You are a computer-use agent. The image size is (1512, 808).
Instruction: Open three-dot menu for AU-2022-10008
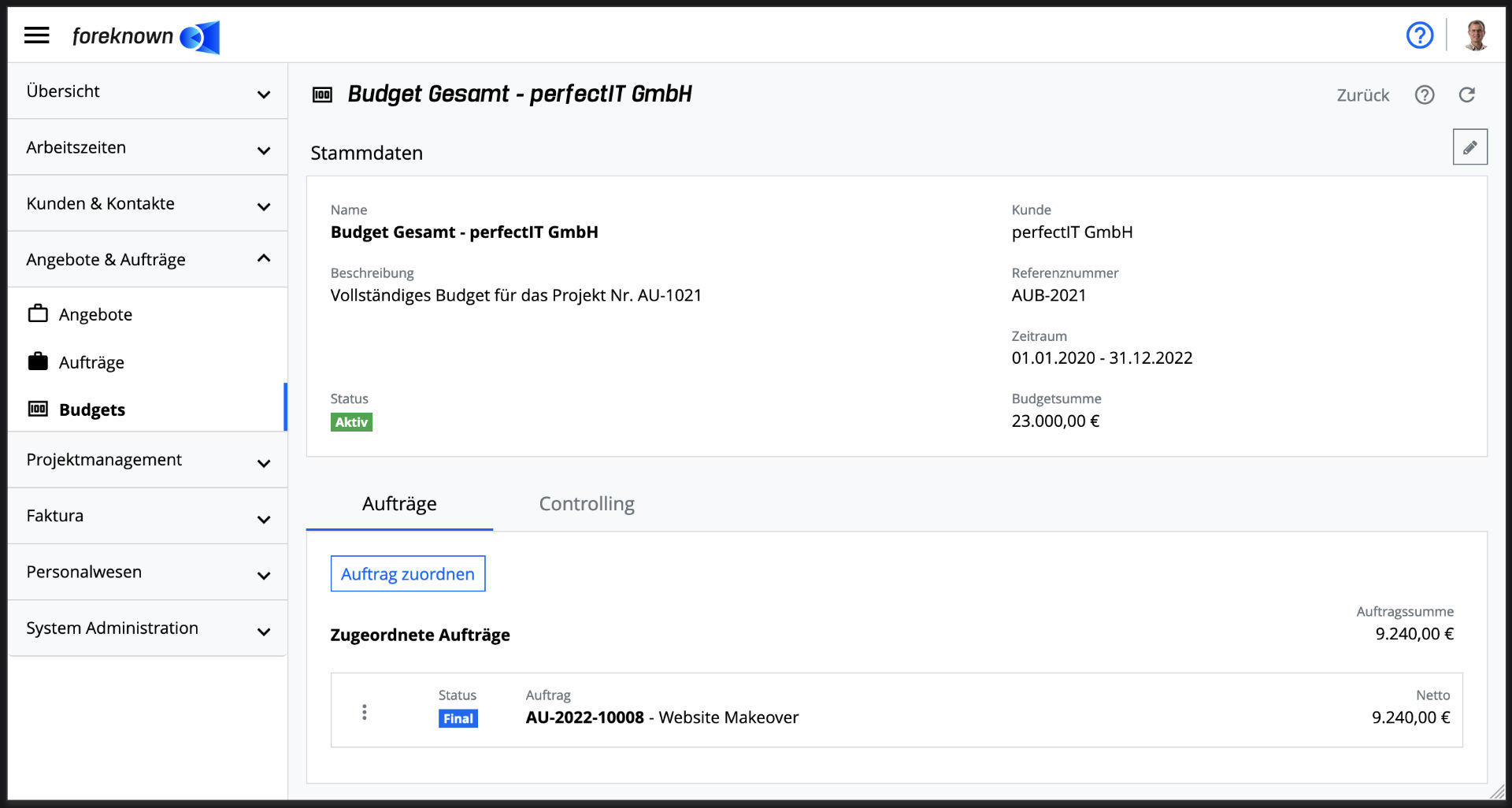click(x=364, y=712)
